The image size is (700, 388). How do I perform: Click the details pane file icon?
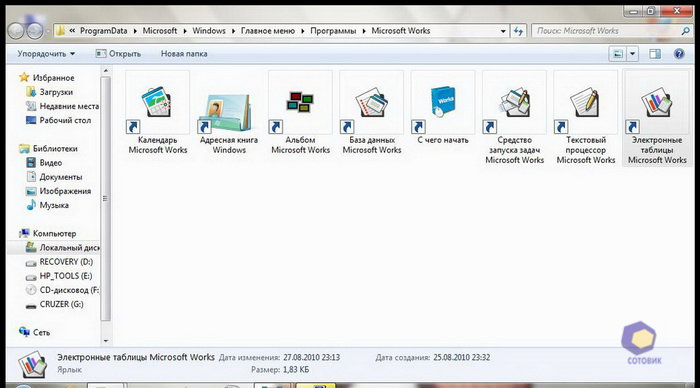click(32, 364)
